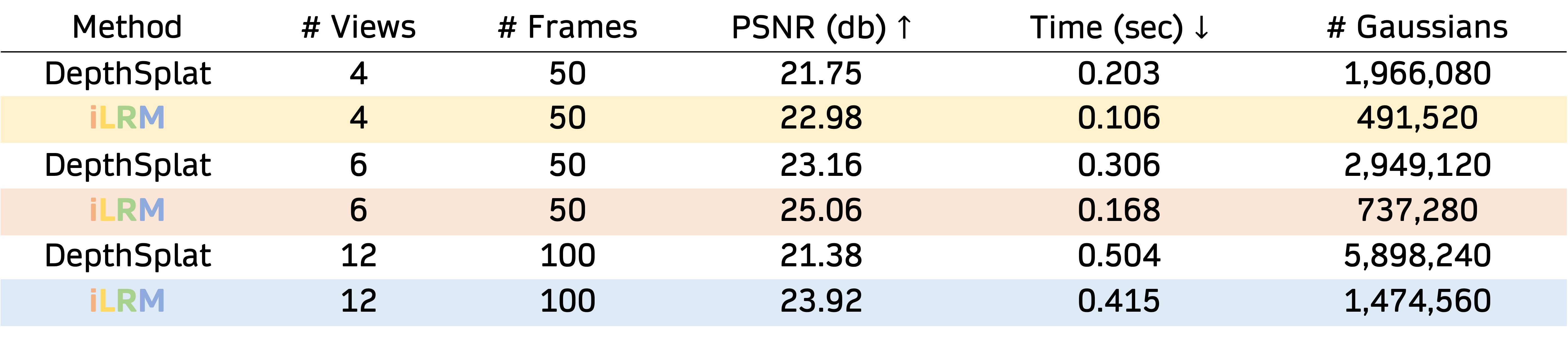Click the time value 0.504

1119,256
